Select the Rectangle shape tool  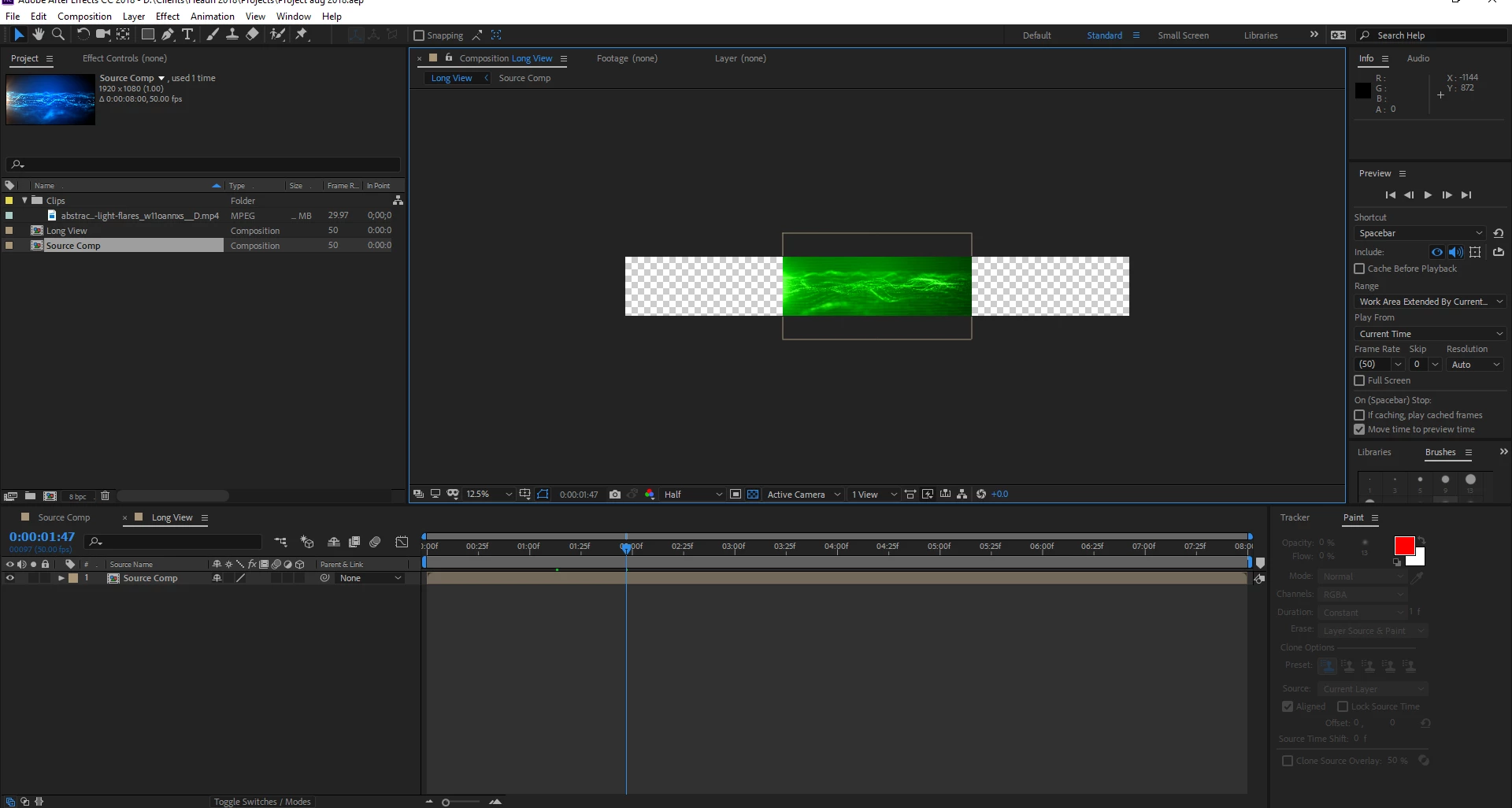click(x=147, y=35)
